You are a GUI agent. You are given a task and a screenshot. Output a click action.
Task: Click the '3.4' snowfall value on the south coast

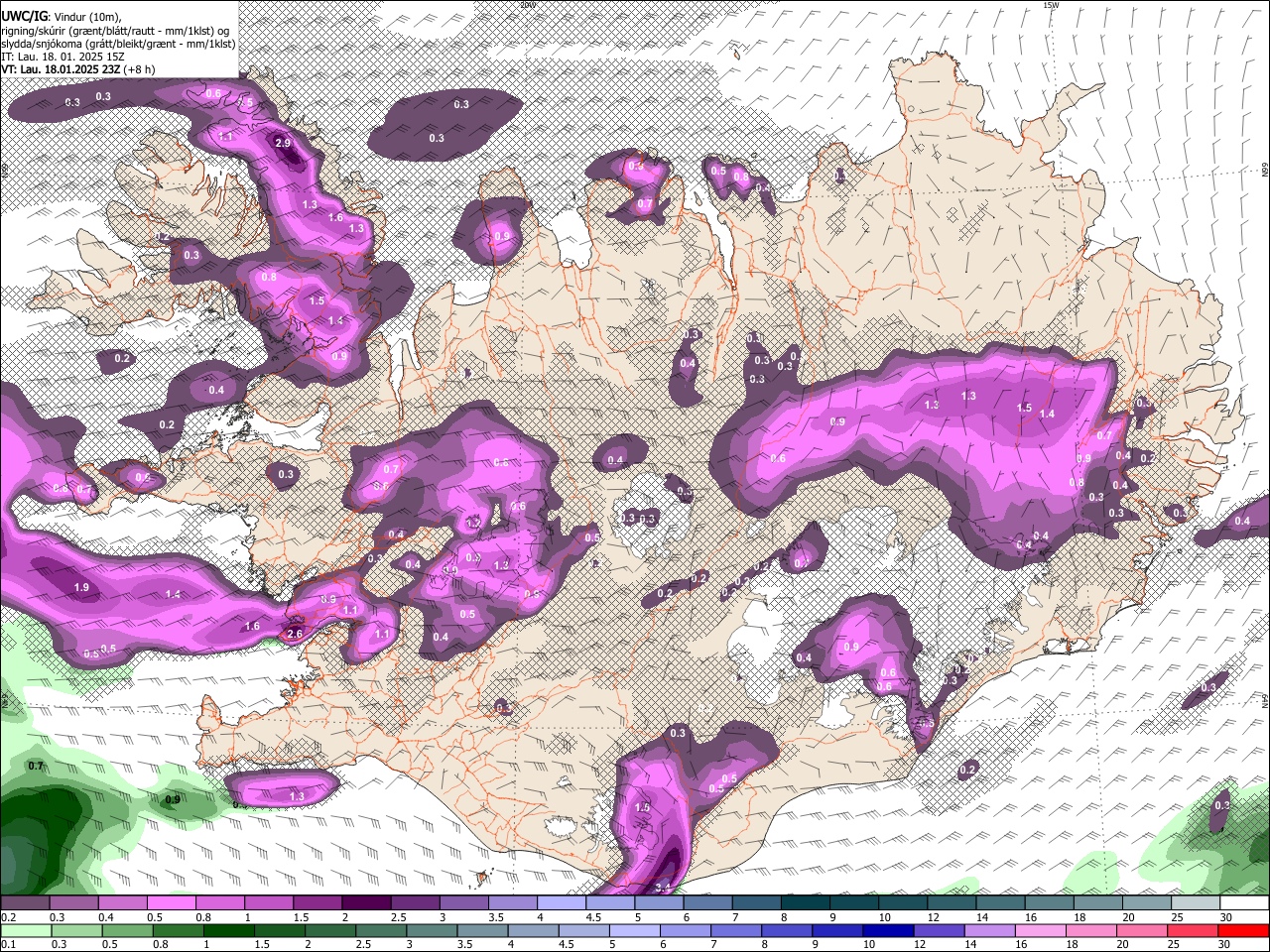[x=664, y=887]
